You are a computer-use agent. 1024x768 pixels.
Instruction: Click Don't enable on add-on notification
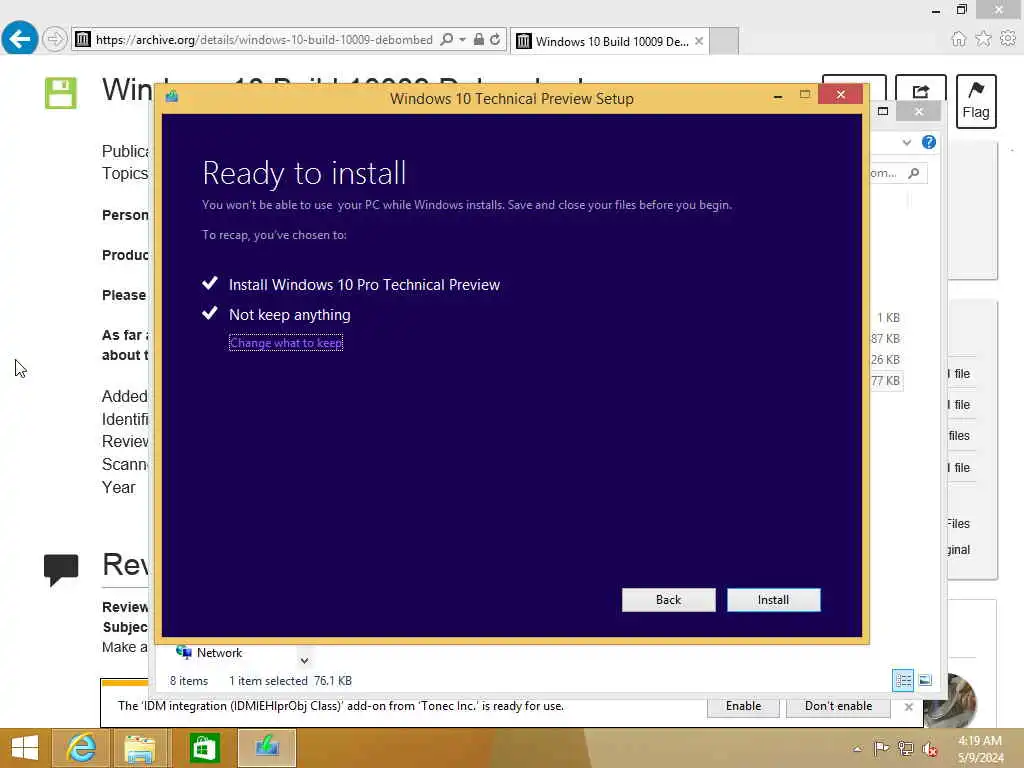(x=838, y=706)
